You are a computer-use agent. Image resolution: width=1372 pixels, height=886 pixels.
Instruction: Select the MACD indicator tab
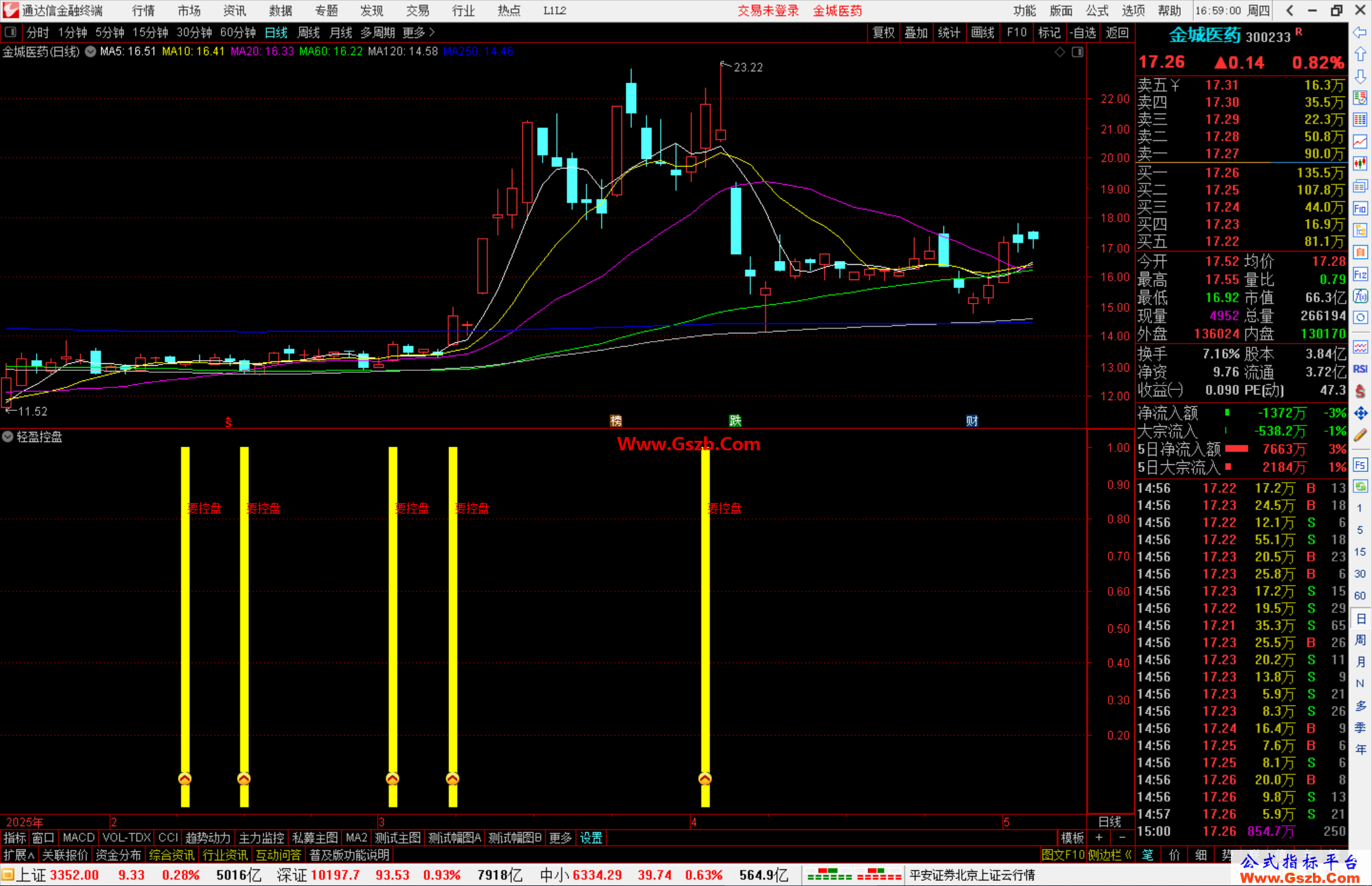(78, 838)
